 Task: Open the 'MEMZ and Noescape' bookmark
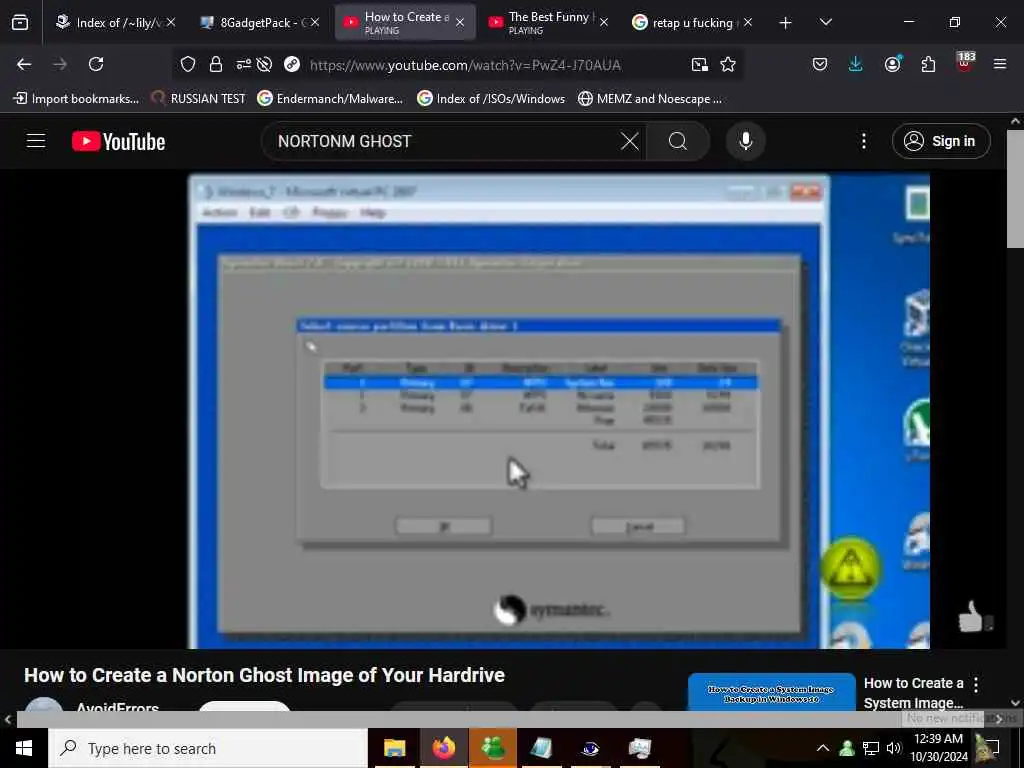coord(650,99)
